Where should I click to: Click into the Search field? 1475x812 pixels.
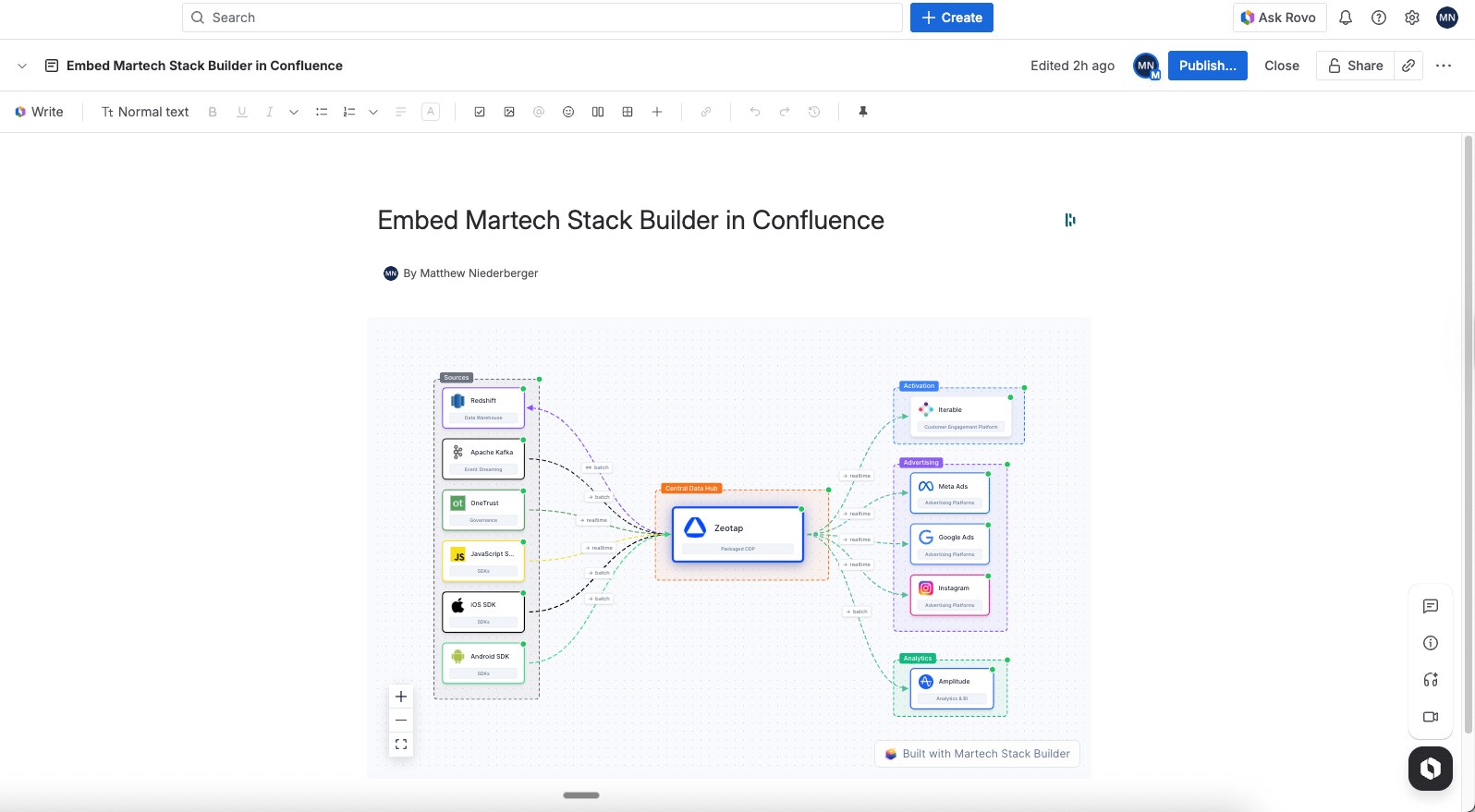point(542,18)
